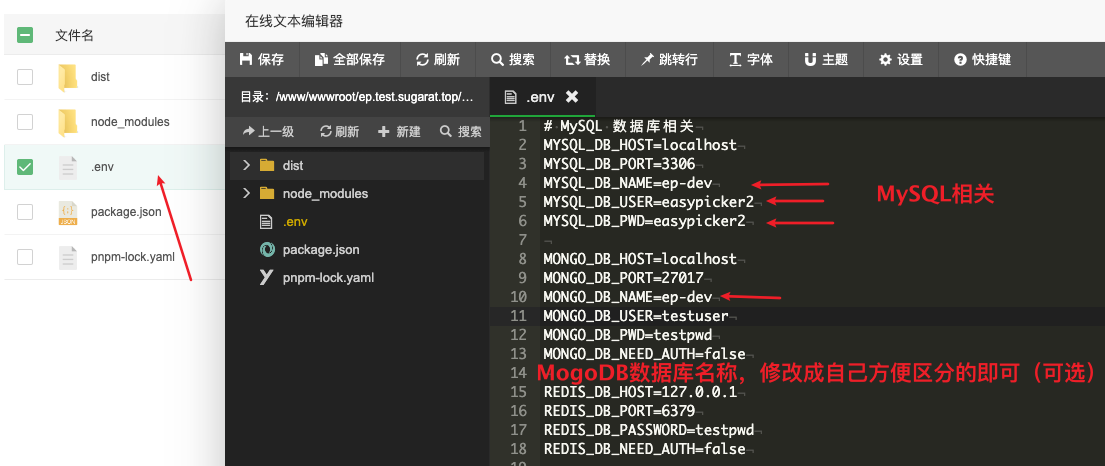Screen dimensions: 1105x466
Task: Select dist folder row in editor tree
Action: click(357, 166)
